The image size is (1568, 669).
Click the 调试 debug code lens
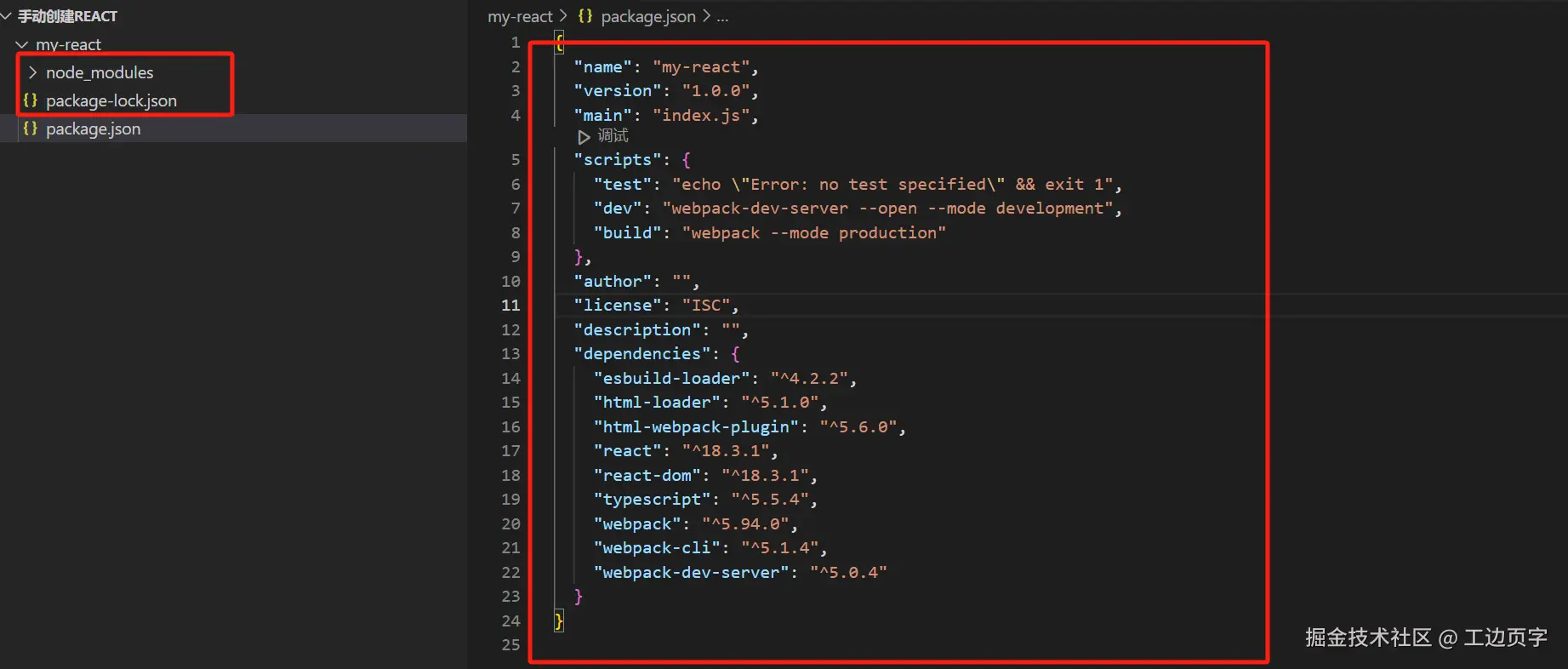(x=613, y=136)
